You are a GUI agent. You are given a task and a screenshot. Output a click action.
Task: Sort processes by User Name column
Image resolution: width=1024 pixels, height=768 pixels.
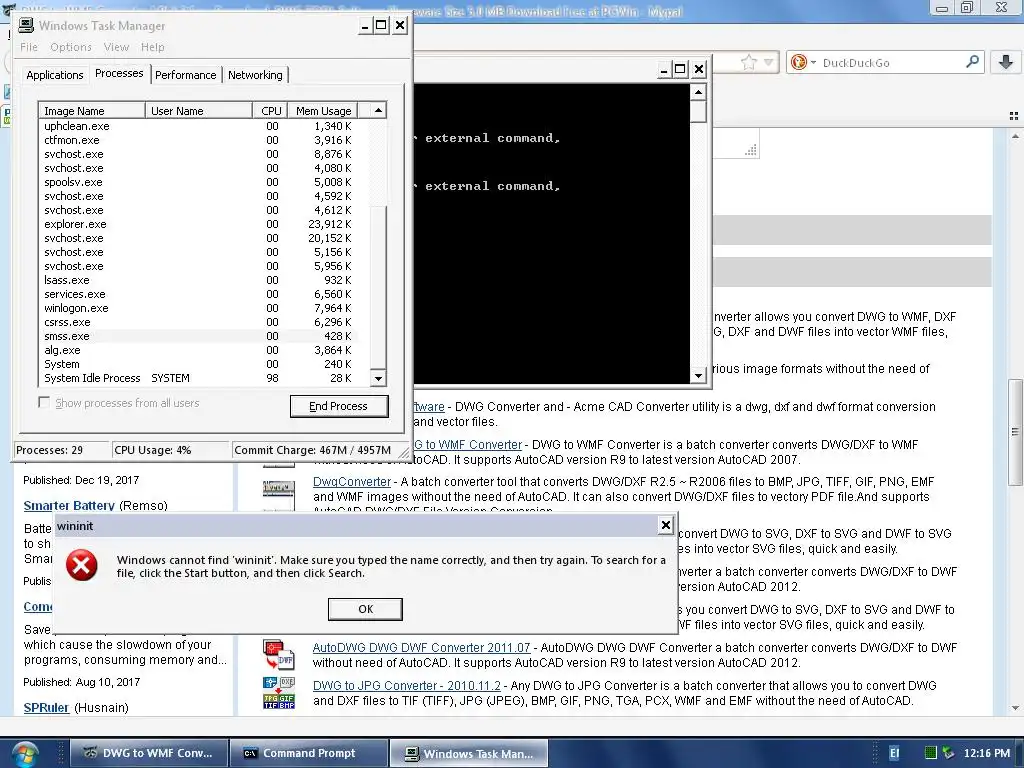pyautogui.click(x=199, y=110)
